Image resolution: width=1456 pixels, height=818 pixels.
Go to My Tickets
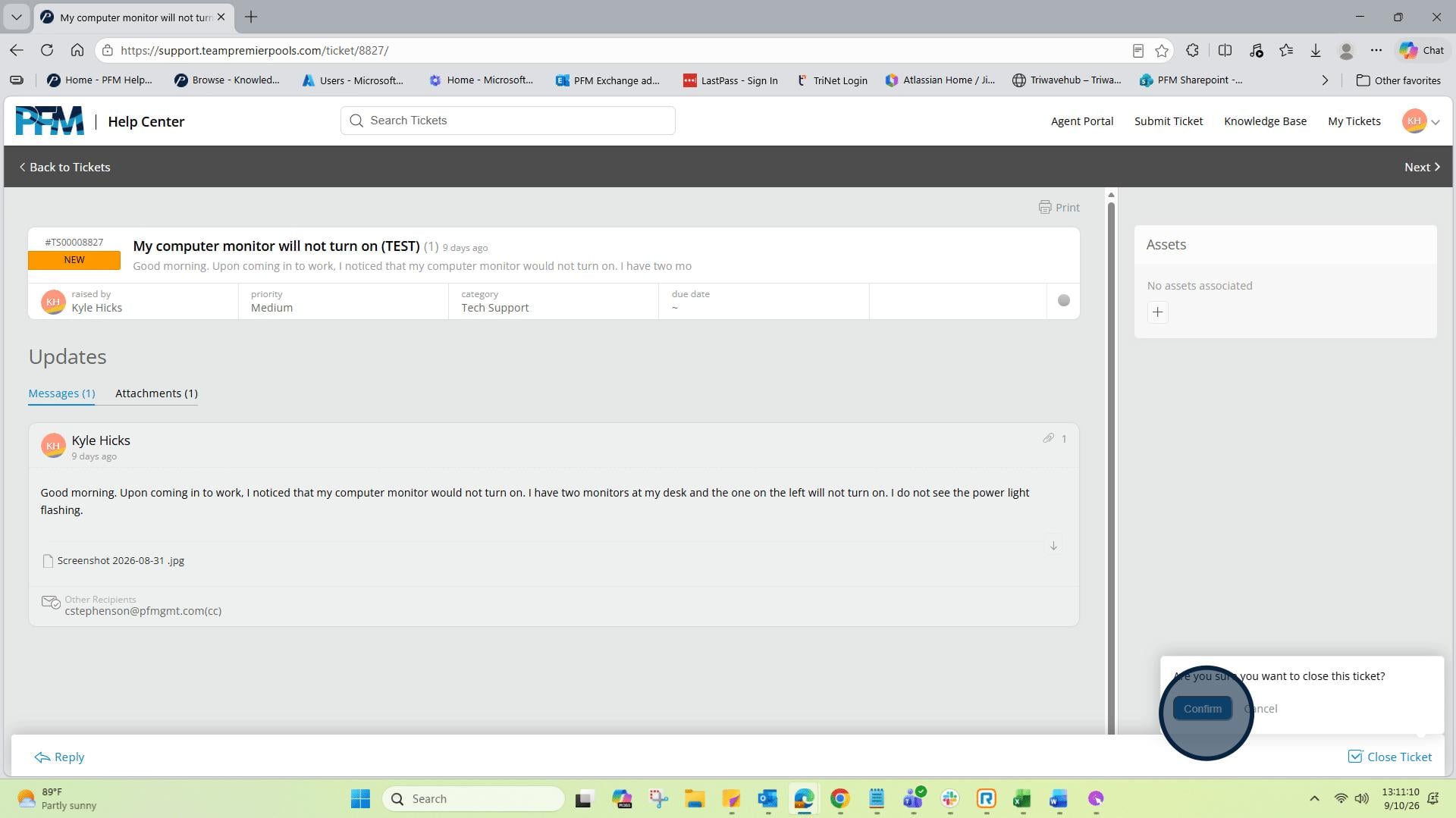pos(1354,121)
